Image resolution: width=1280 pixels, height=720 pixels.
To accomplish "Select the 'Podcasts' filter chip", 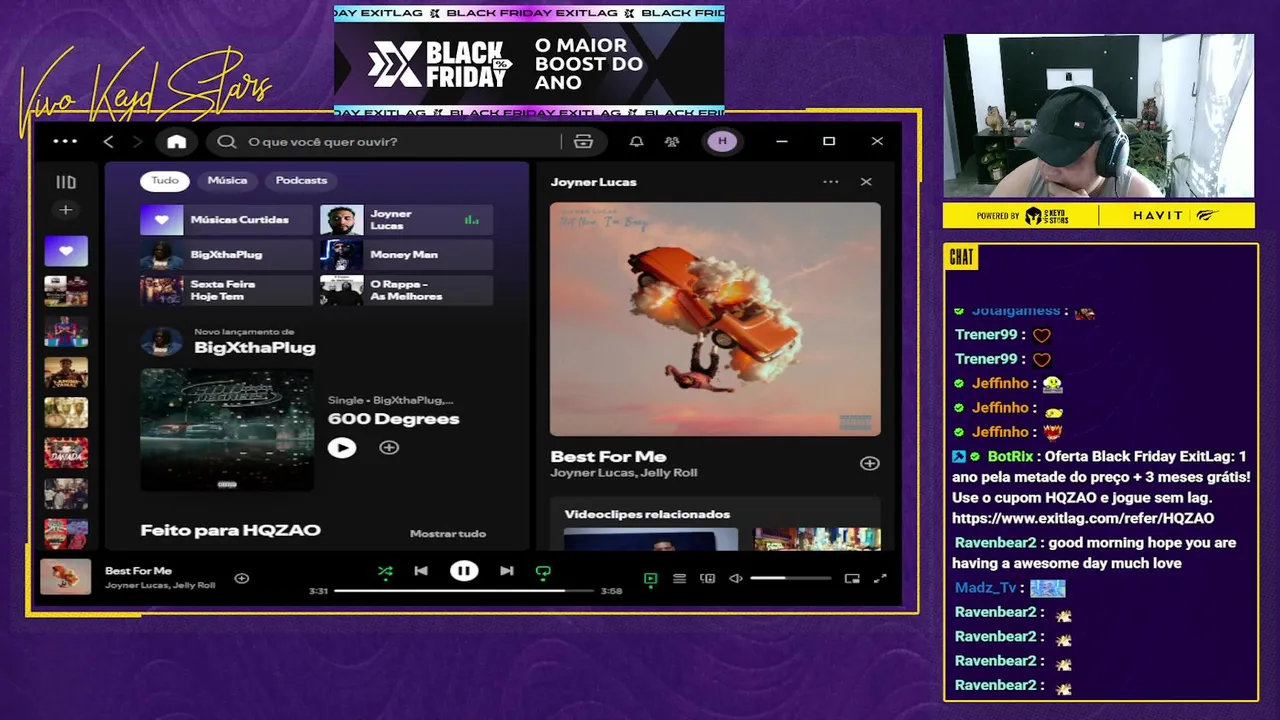I will 301,180.
